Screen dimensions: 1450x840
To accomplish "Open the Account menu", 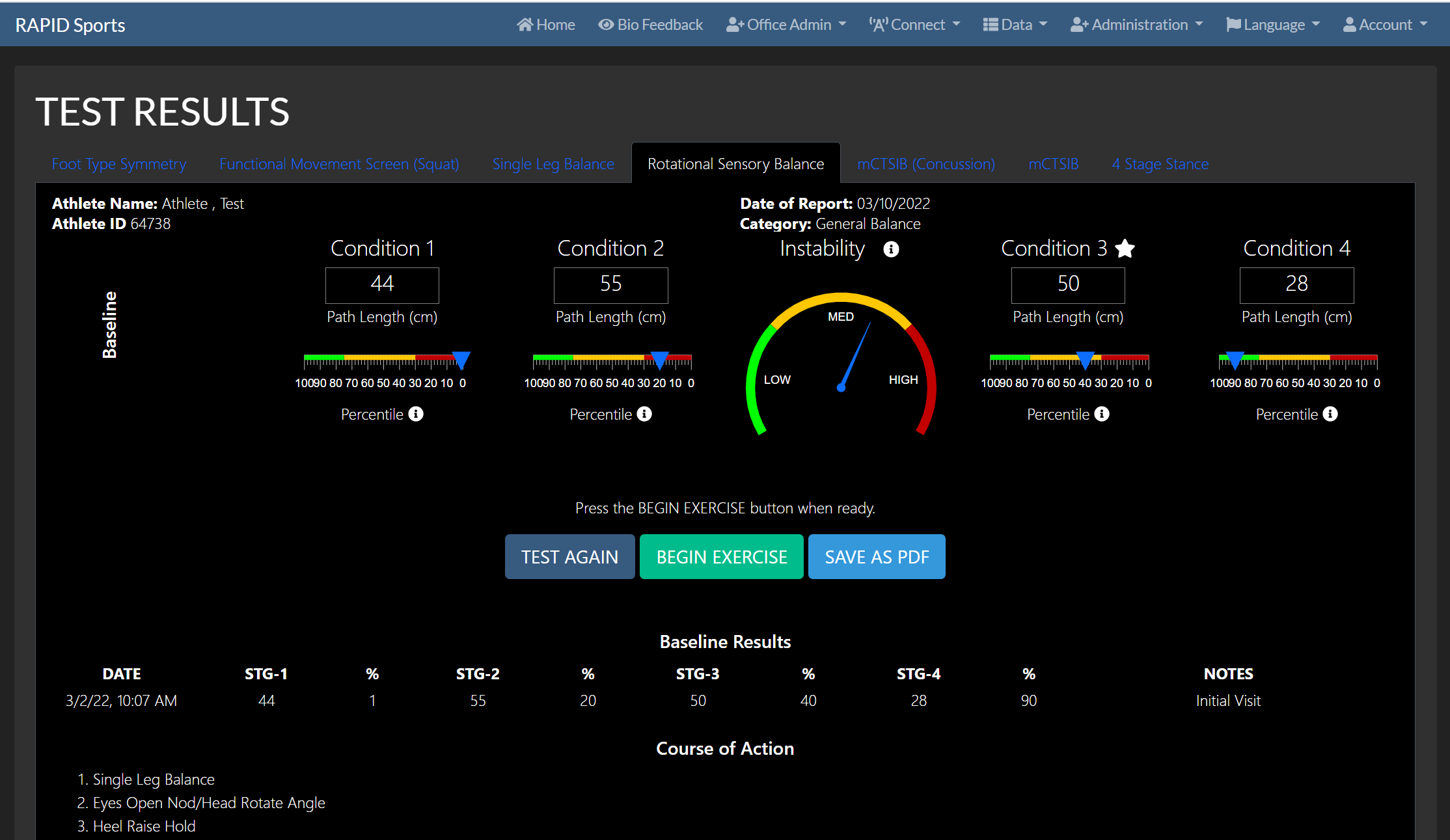I will 1385,25.
